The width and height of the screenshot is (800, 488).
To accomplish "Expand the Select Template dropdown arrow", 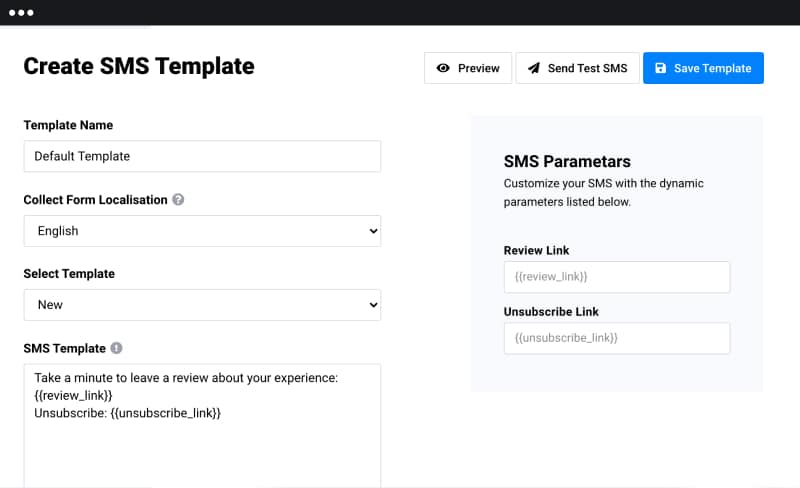I will [x=373, y=305].
